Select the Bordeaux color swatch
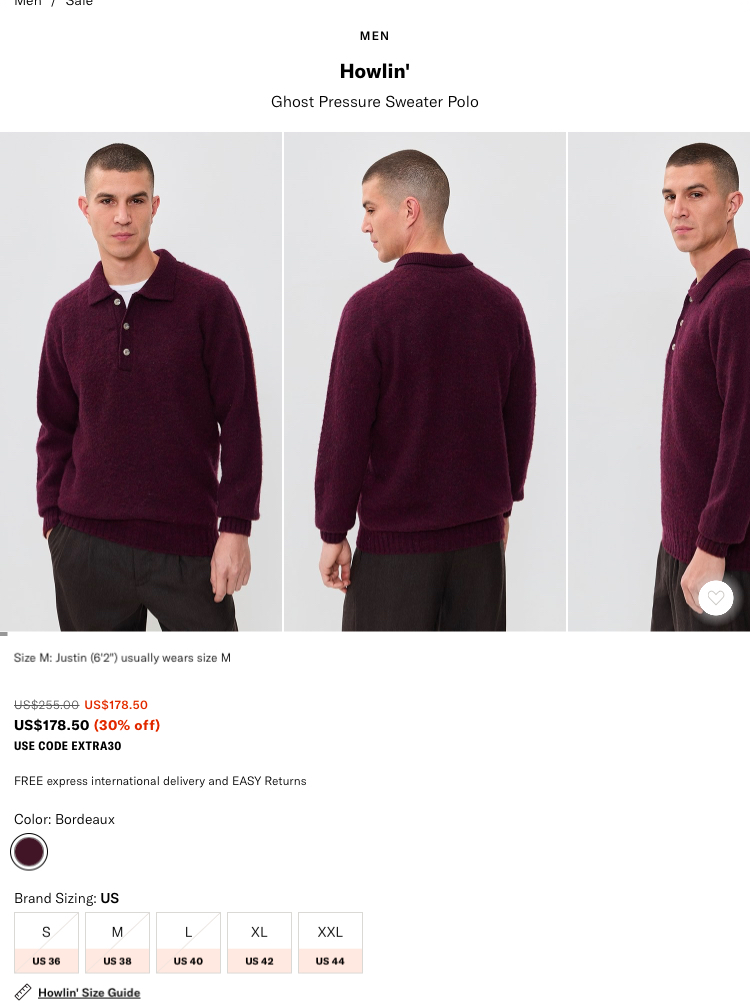750x1008 pixels. tap(29, 852)
